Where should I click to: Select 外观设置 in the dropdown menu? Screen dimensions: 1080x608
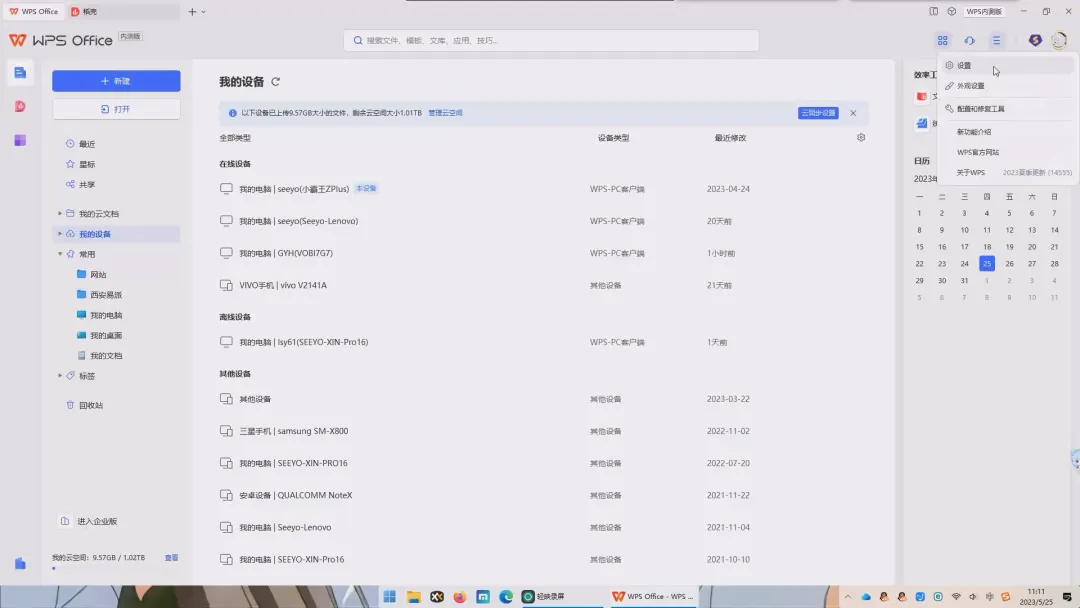pyautogui.click(x=1006, y=86)
